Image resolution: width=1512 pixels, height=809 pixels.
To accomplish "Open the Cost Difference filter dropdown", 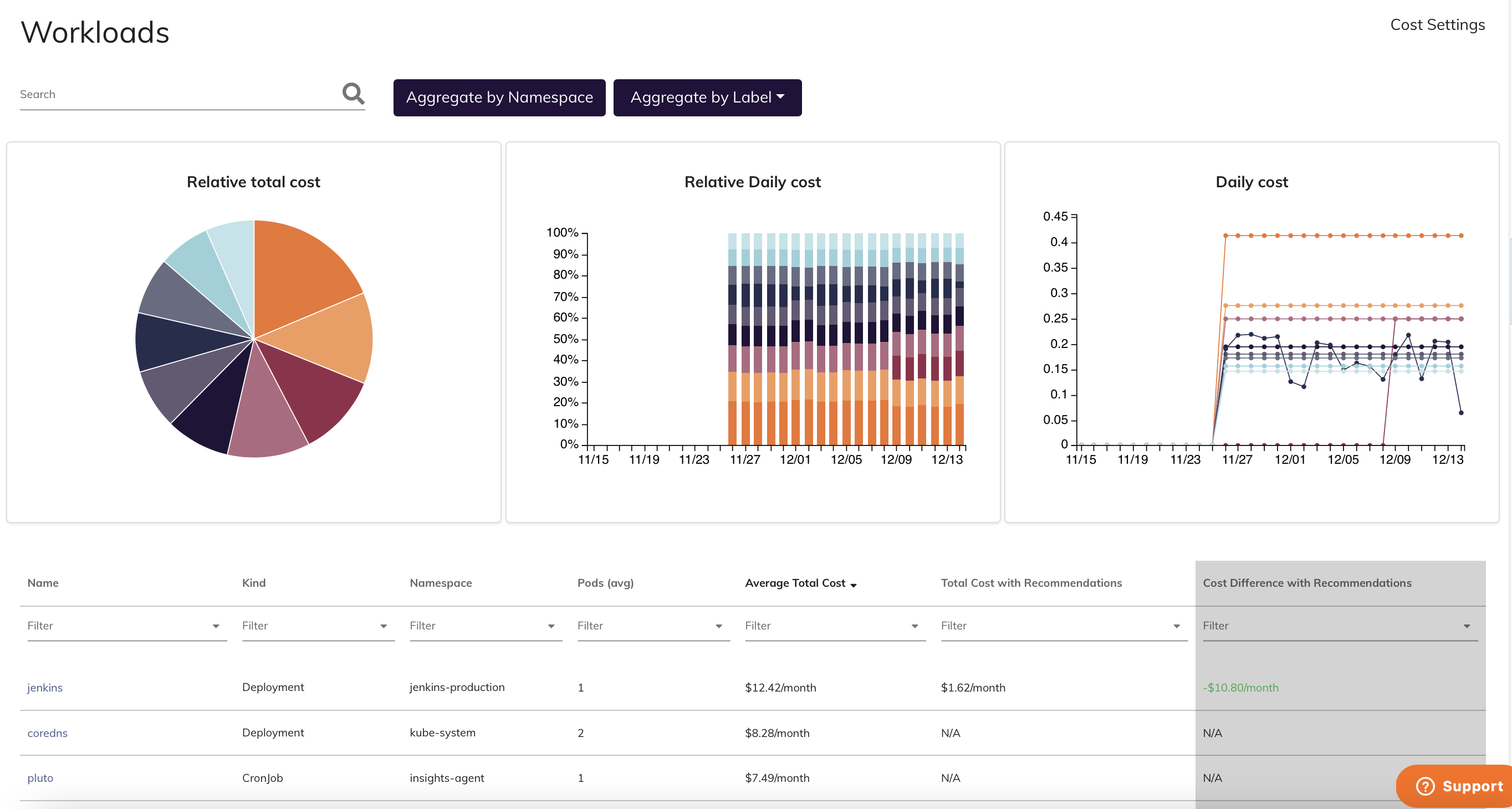I will 1466,626.
